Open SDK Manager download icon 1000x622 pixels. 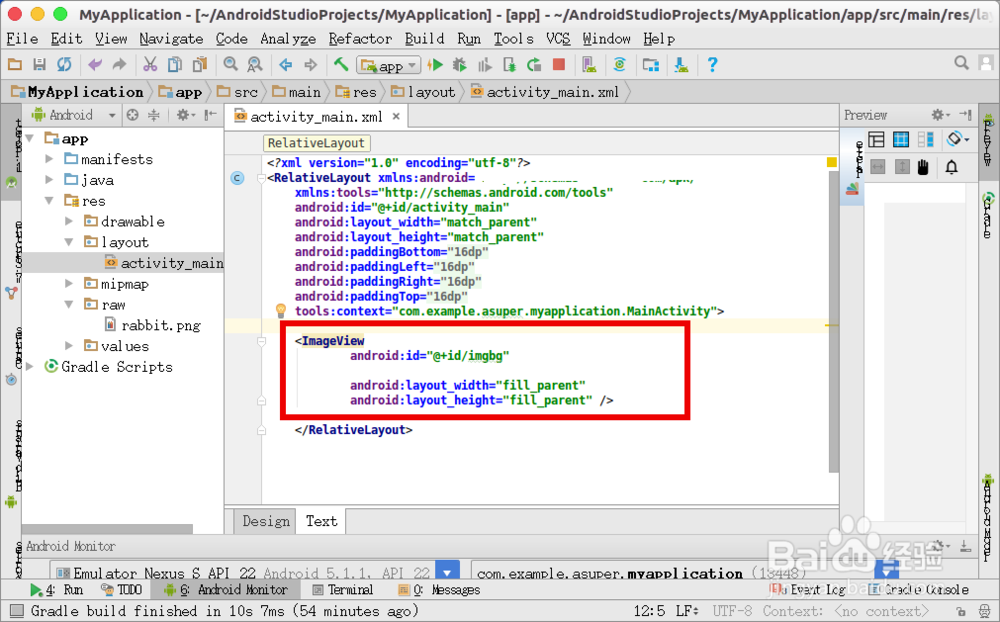(x=681, y=64)
